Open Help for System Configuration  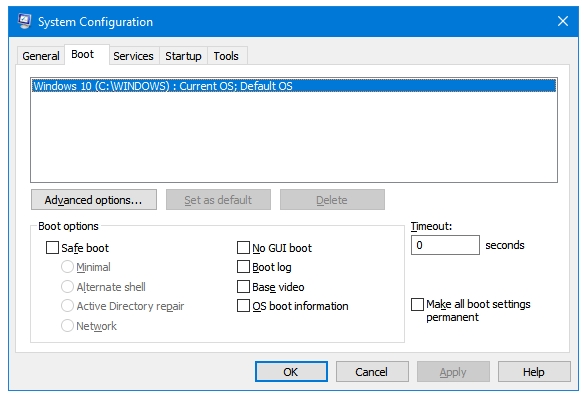point(534,371)
